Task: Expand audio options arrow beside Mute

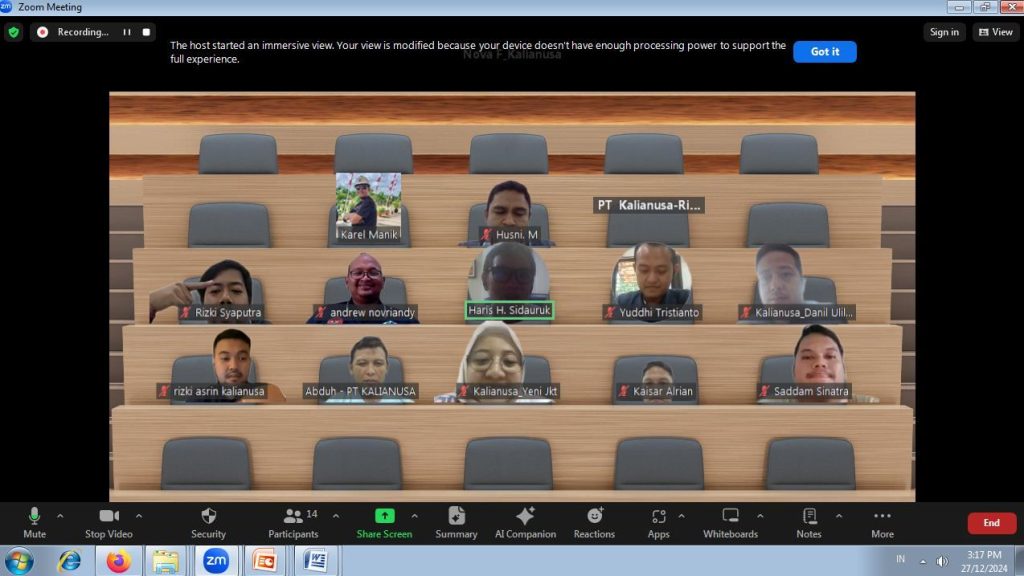Action: tap(60, 516)
